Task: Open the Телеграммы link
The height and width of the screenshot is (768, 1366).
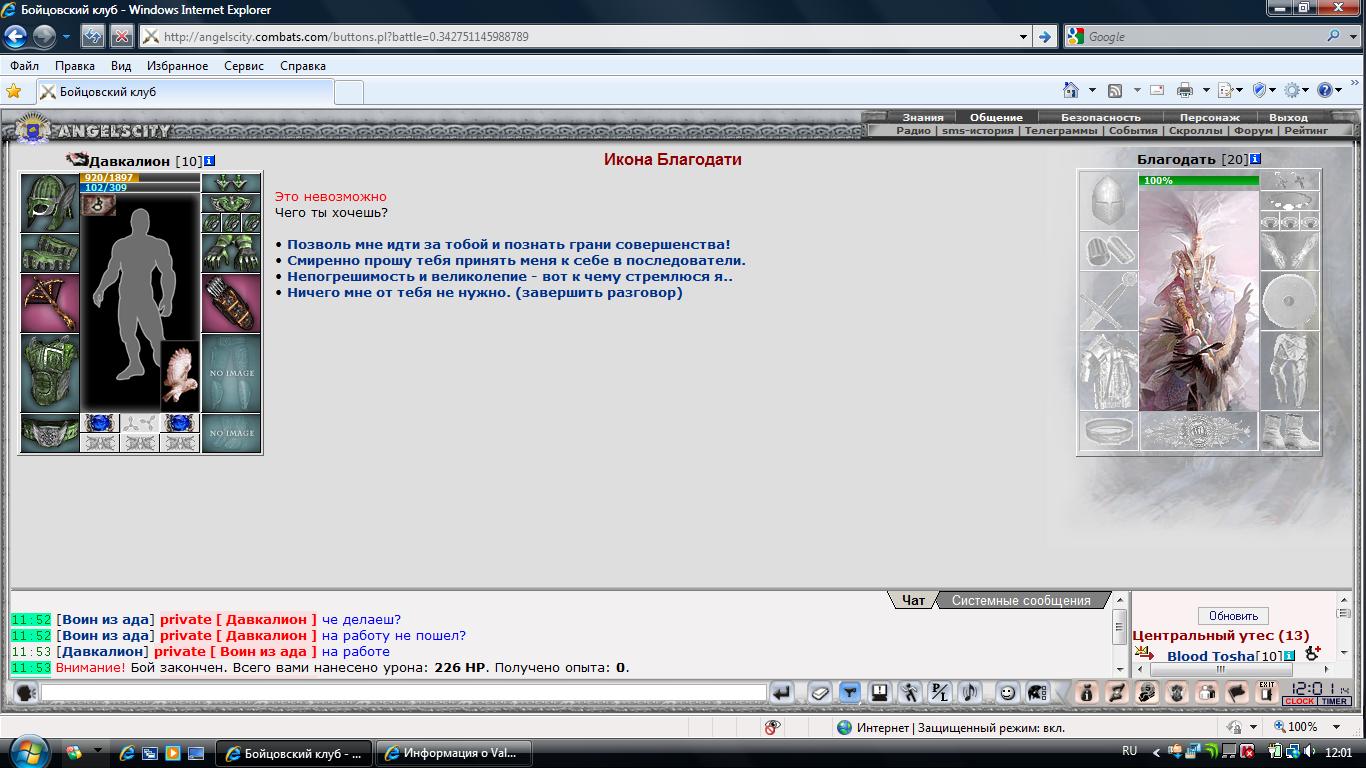Action: coord(1060,130)
